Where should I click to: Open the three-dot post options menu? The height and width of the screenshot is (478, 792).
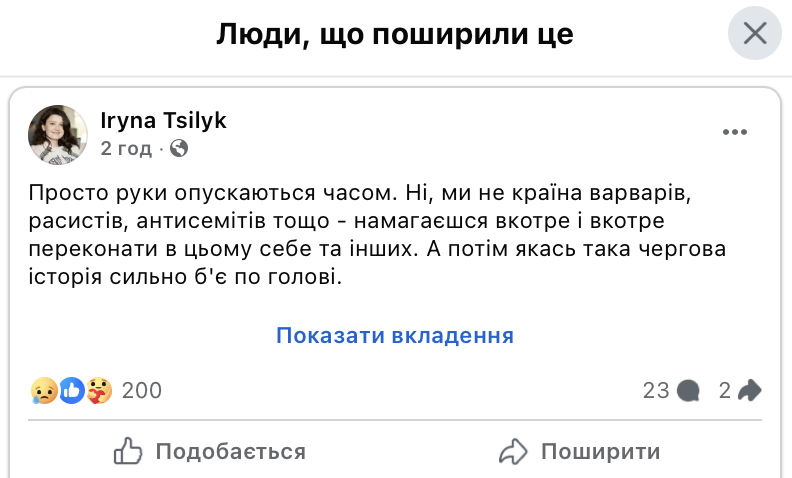click(x=735, y=132)
